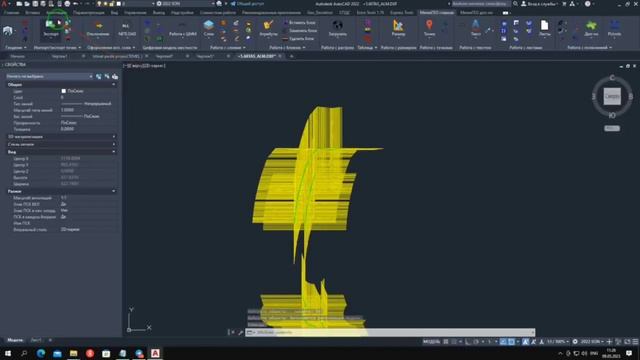This screenshot has width=640, height=360.
Task: Toggle the highlighted object snap button in the status bar
Action: point(511,342)
